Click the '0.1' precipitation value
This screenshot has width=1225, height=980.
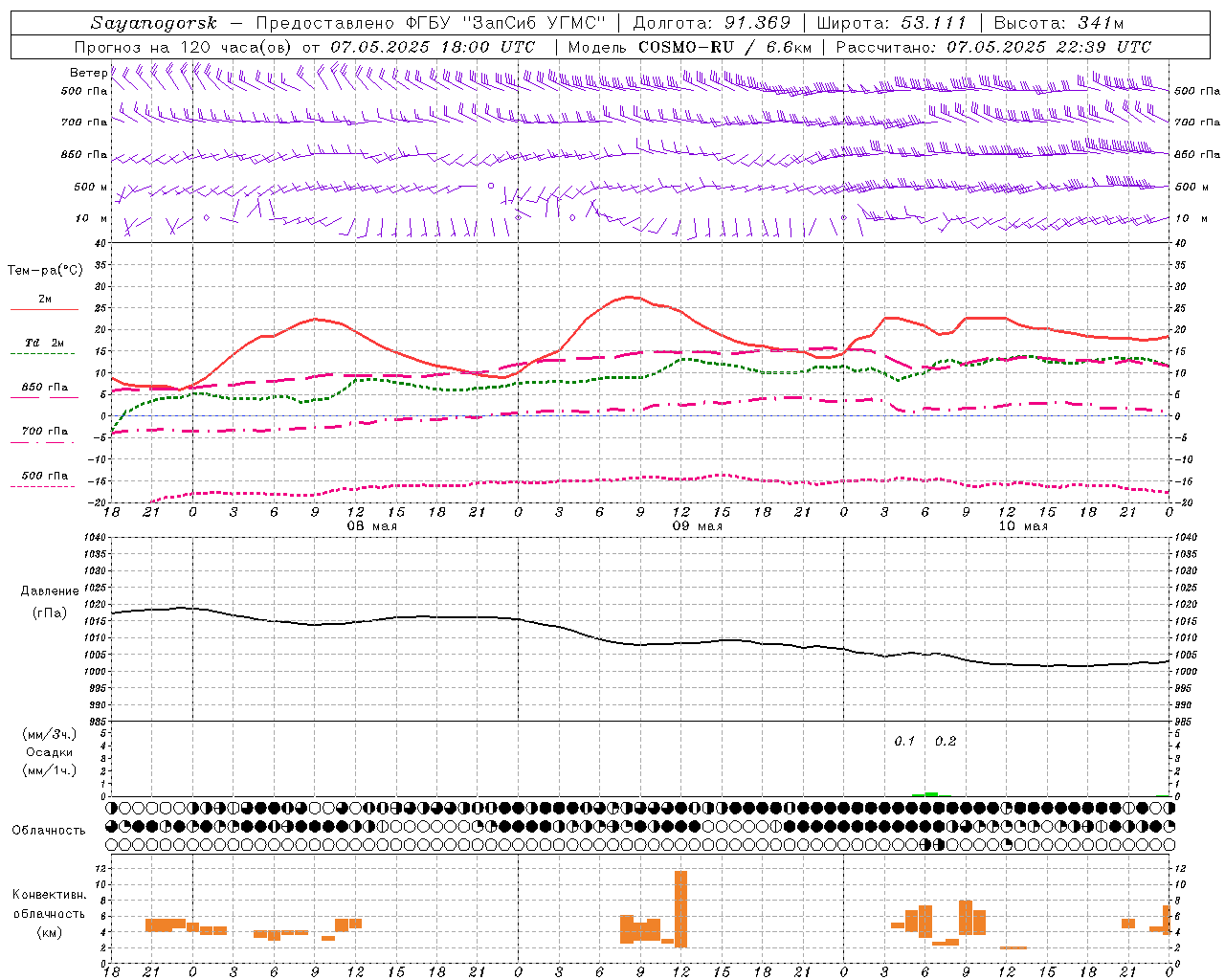(x=904, y=742)
